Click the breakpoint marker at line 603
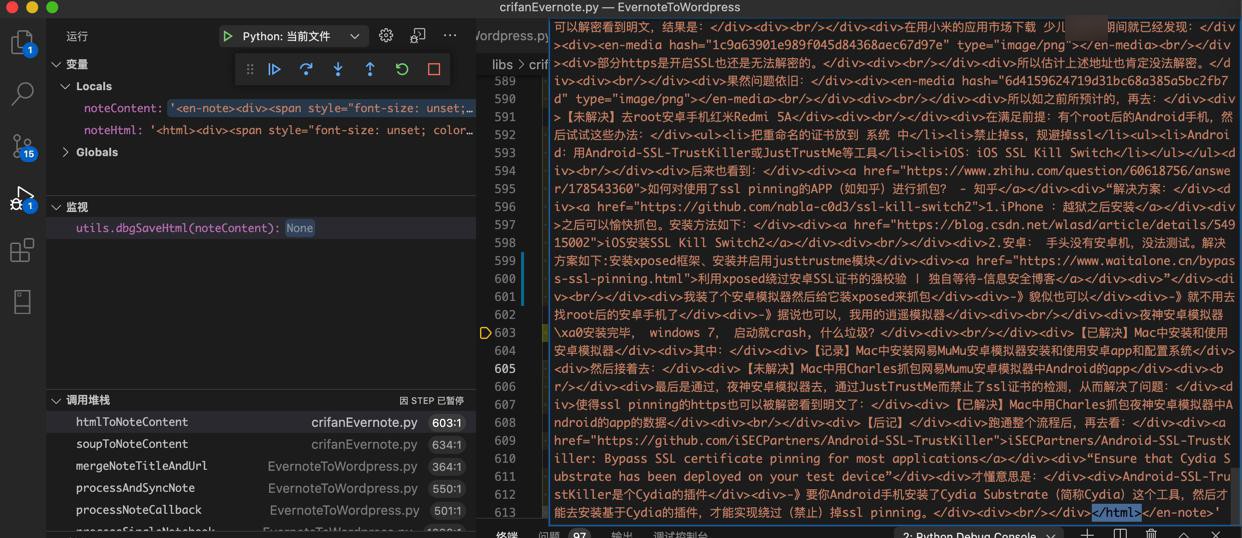1242x538 pixels. point(485,333)
